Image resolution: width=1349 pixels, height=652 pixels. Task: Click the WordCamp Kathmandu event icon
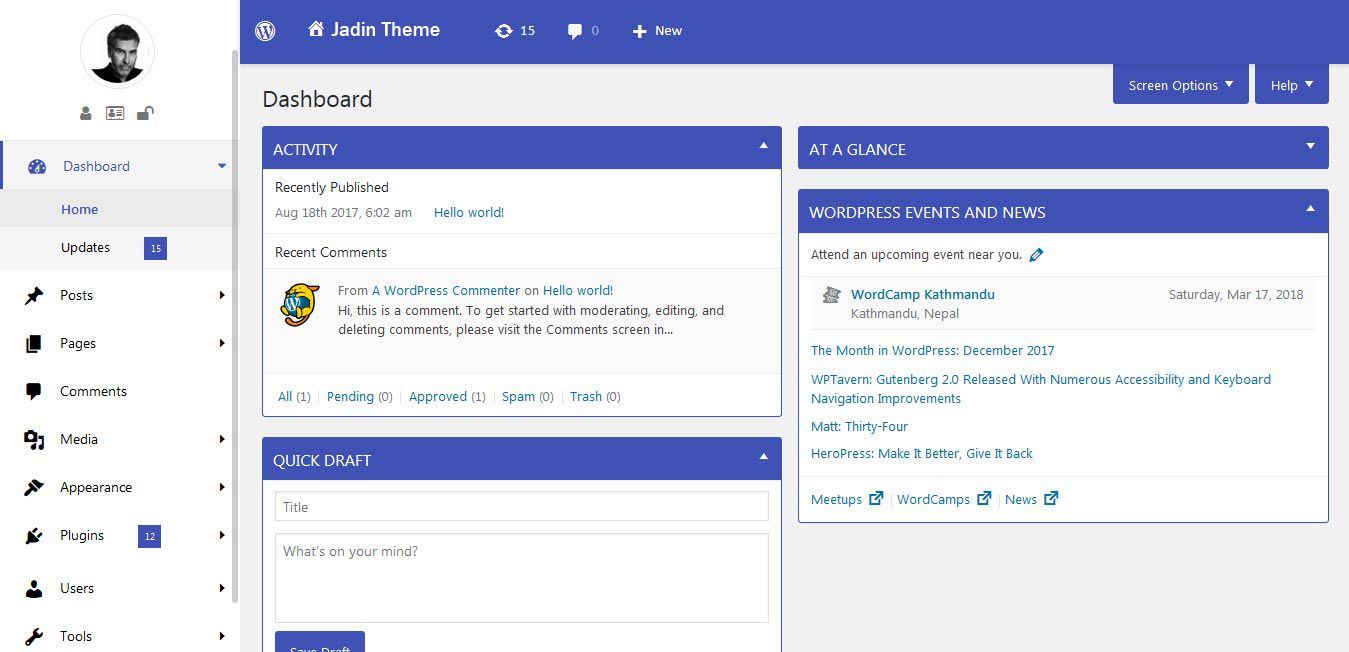831,295
